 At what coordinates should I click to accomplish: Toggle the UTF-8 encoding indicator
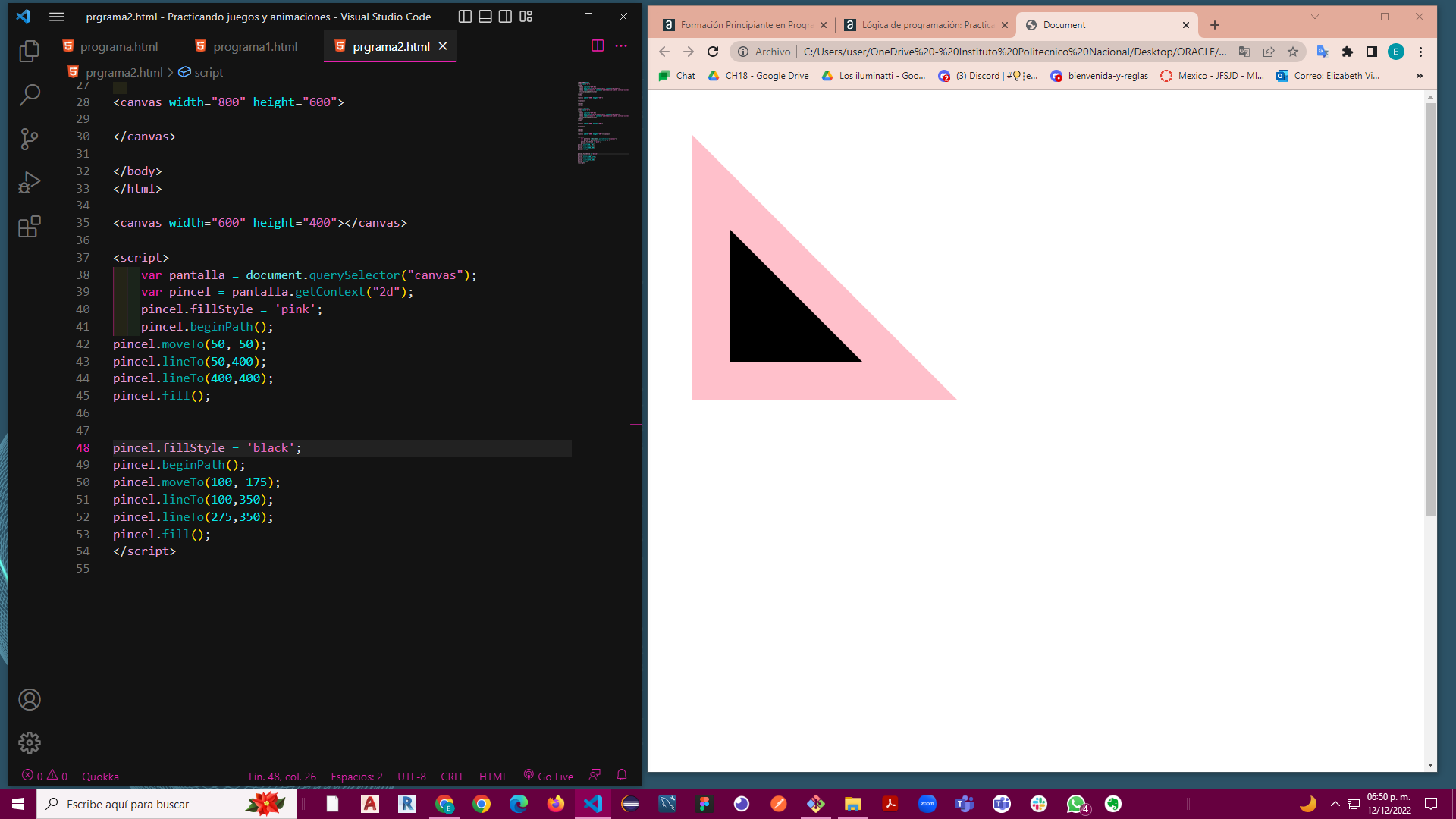pos(412,775)
